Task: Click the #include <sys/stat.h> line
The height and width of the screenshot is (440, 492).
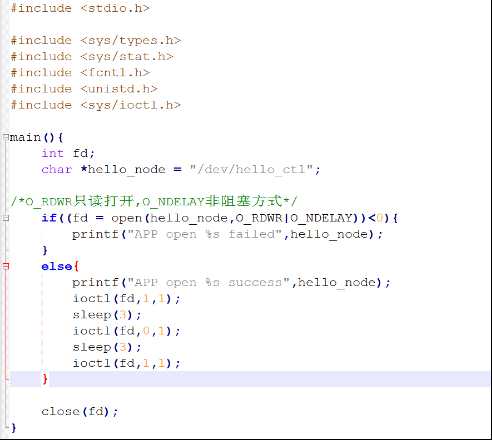Action: 92,56
